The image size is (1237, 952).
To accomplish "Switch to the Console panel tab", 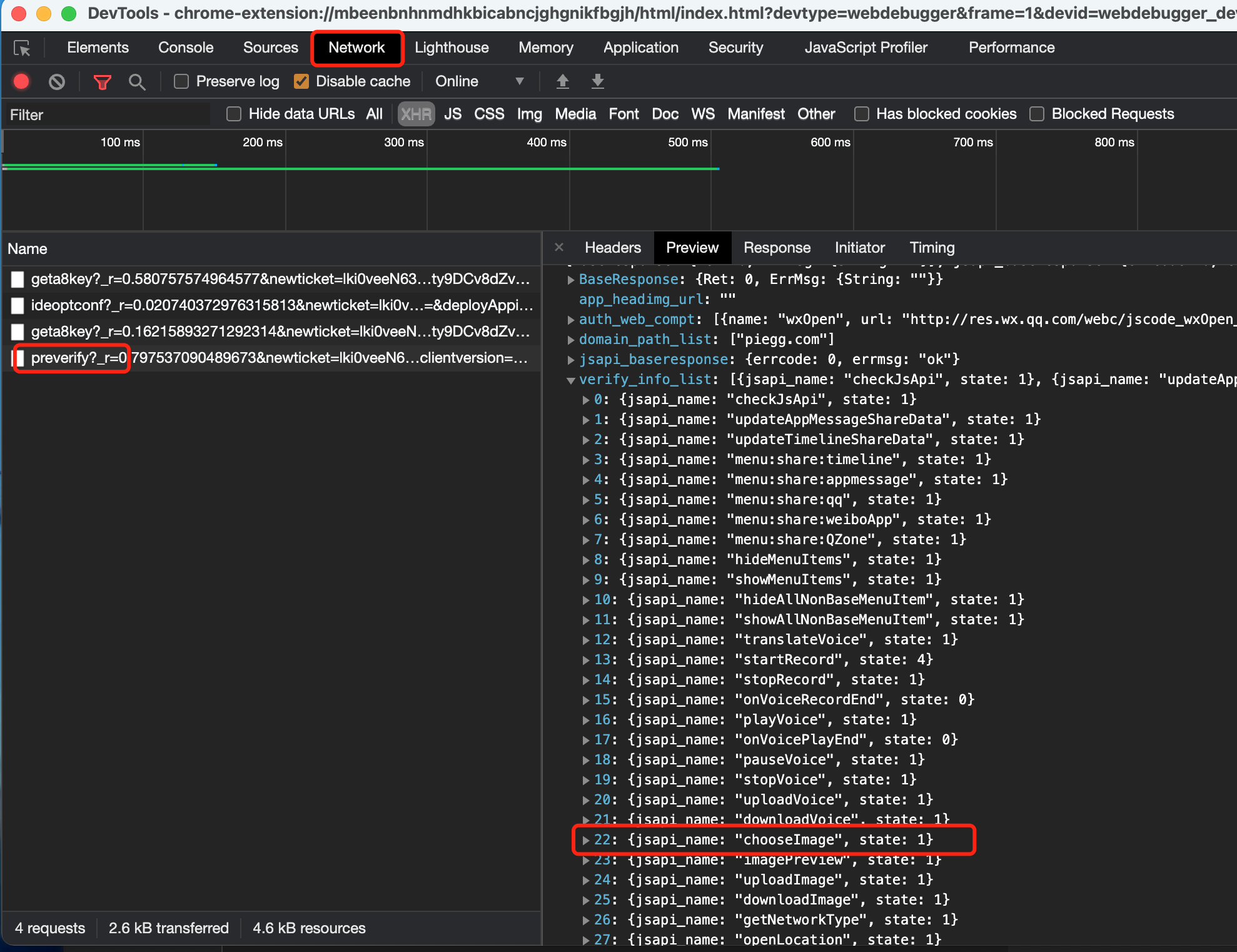I will click(x=186, y=48).
